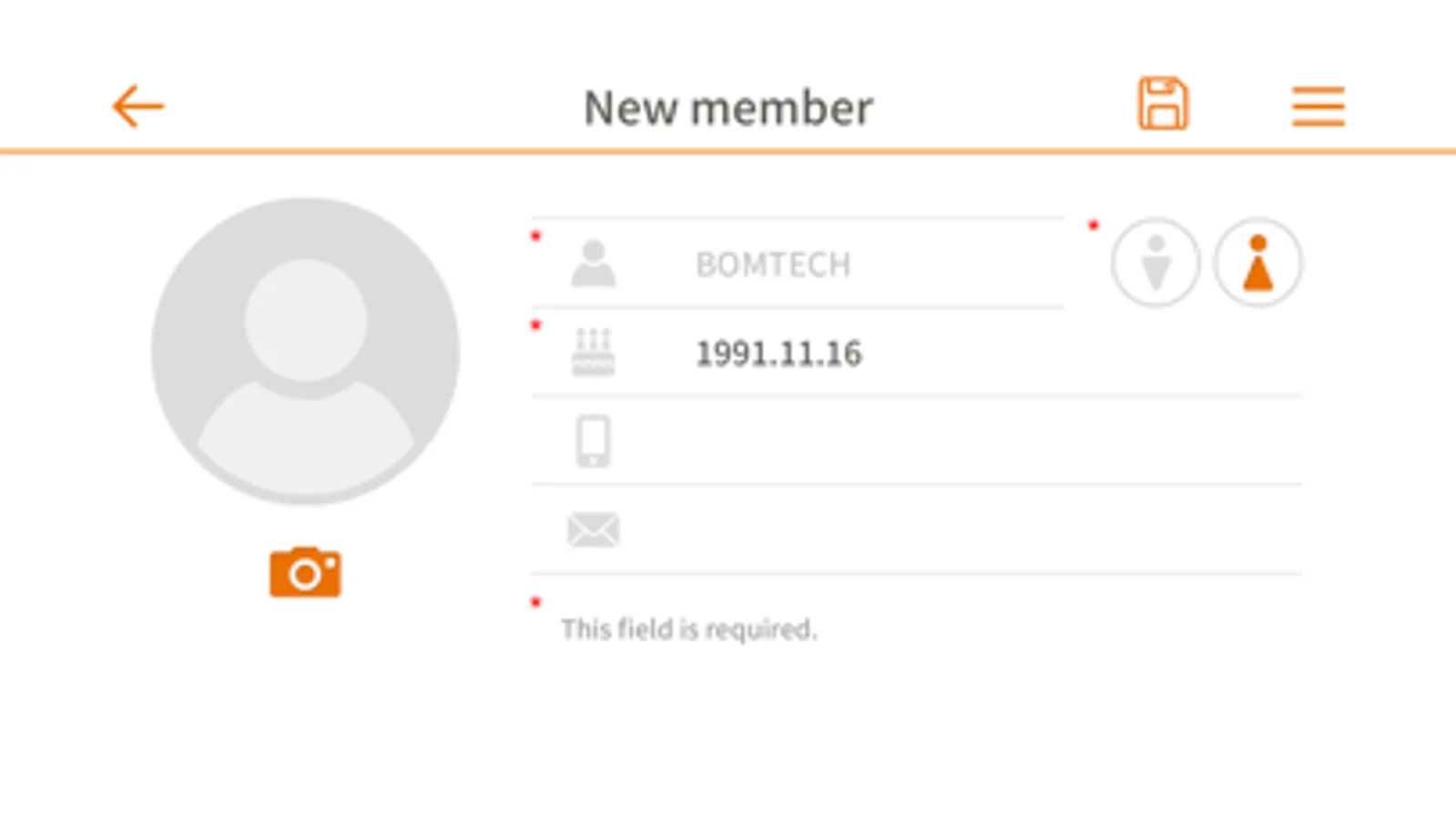Select the male gender option
This screenshot has height=820, width=1456.
pos(1156,262)
